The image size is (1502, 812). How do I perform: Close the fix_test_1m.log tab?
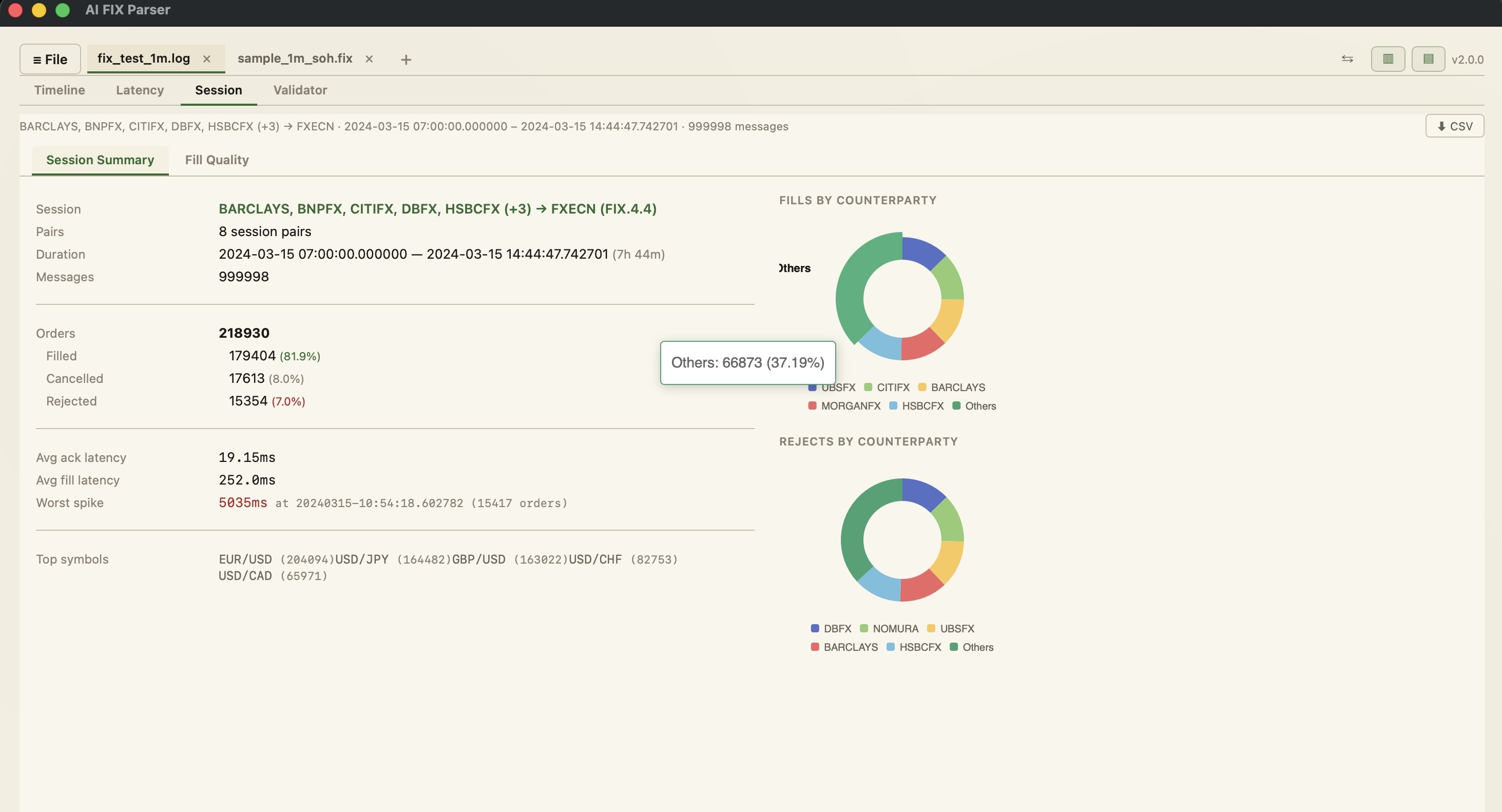pos(206,59)
